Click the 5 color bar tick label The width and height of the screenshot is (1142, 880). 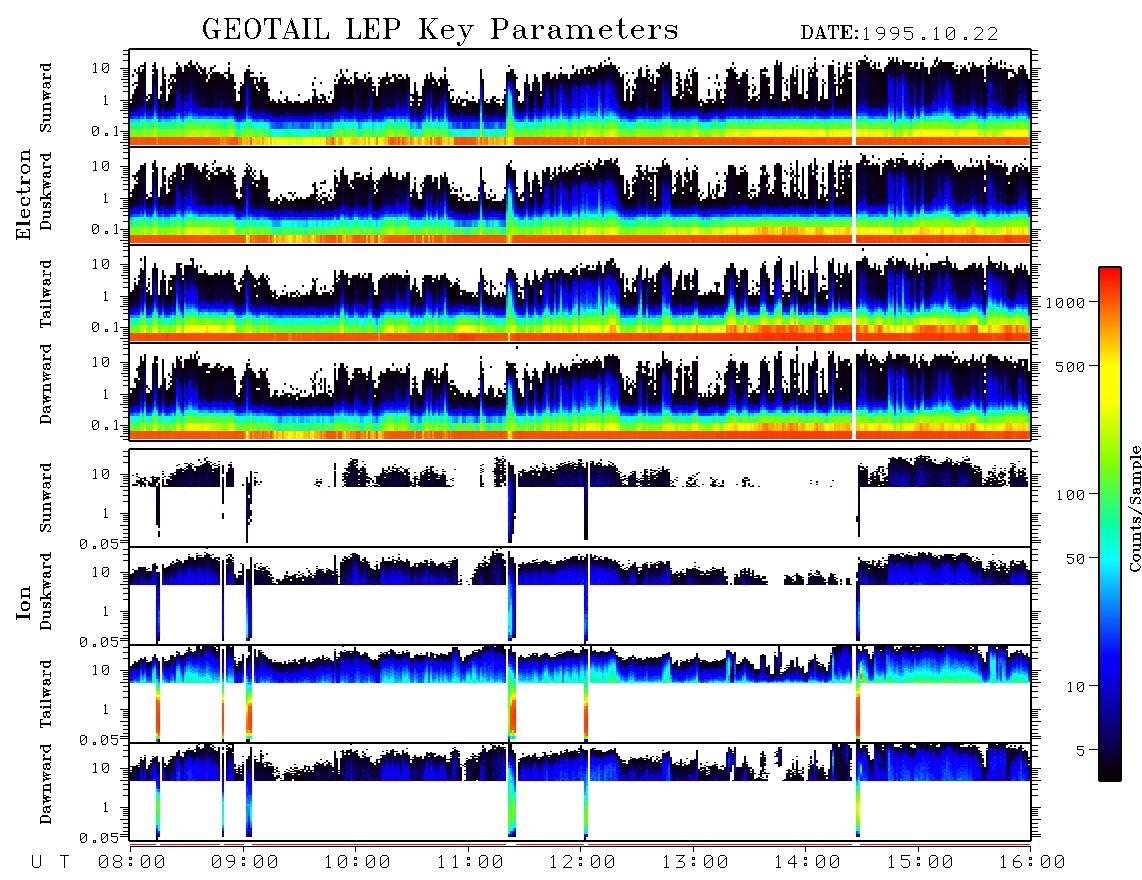1081,751
